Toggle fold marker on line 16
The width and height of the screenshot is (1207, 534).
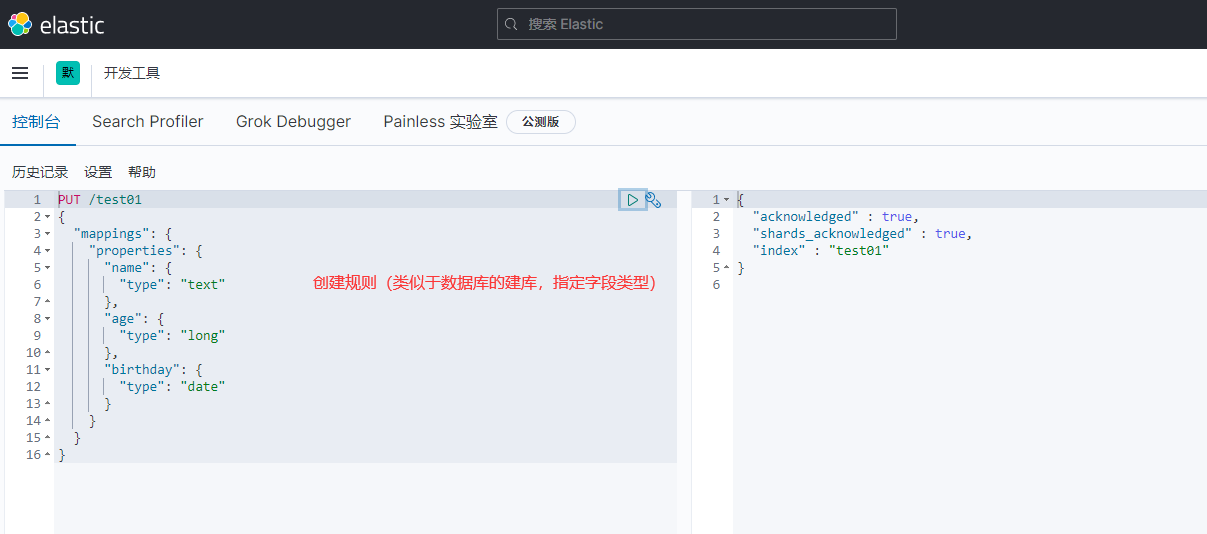(x=47, y=455)
